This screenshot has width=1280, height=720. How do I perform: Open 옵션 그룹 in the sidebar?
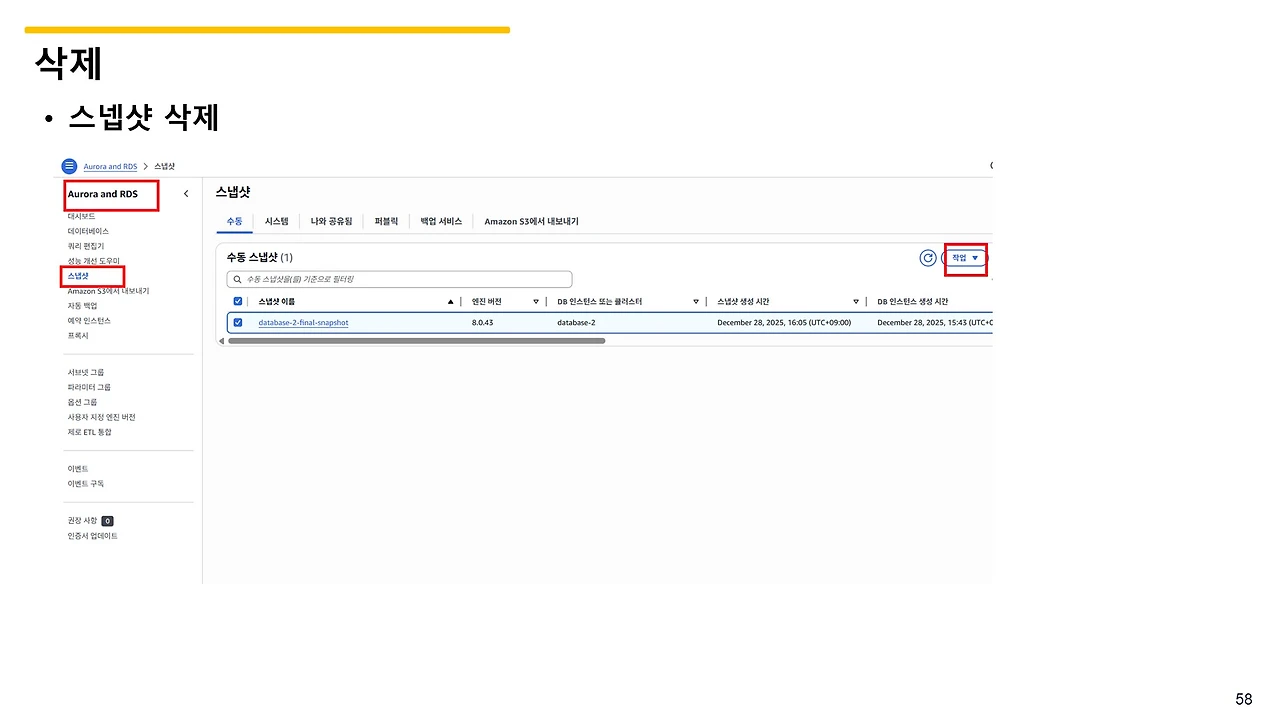pos(83,402)
